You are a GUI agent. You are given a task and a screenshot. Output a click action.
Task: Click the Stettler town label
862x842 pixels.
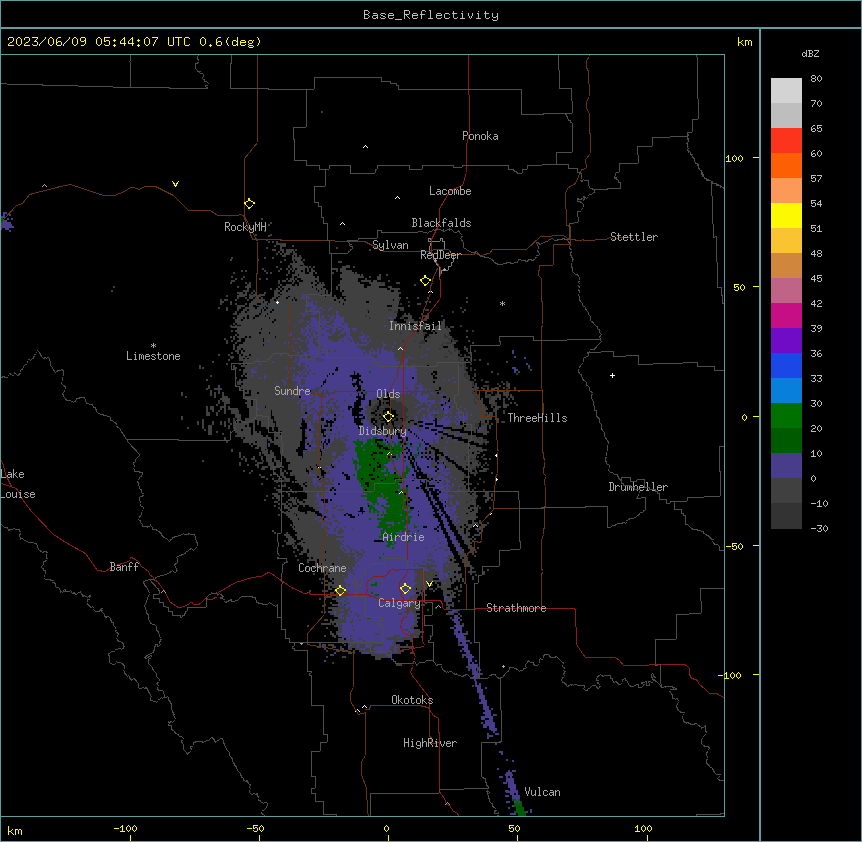(x=633, y=237)
